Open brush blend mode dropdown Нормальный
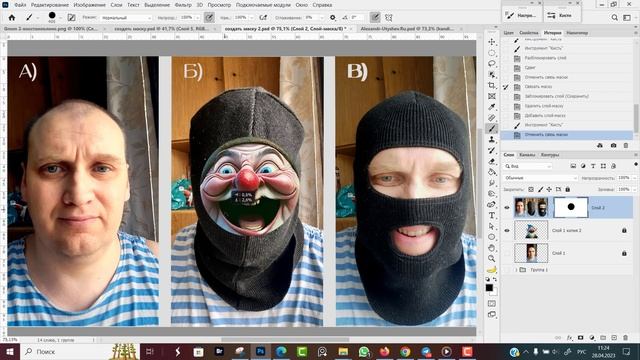This screenshot has width=640, height=360. point(126,18)
